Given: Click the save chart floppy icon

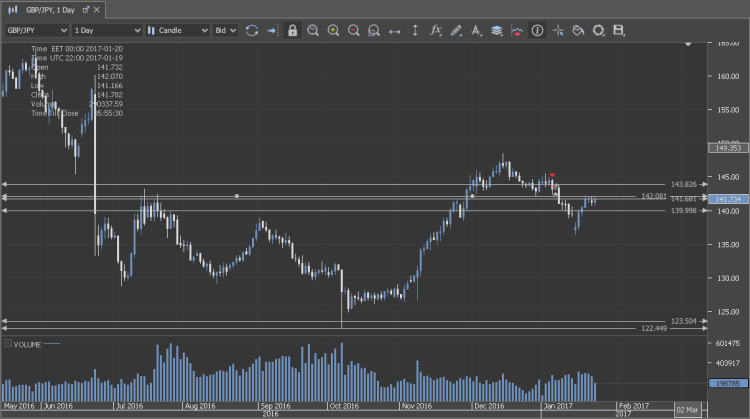Looking at the screenshot, I should point(619,31).
